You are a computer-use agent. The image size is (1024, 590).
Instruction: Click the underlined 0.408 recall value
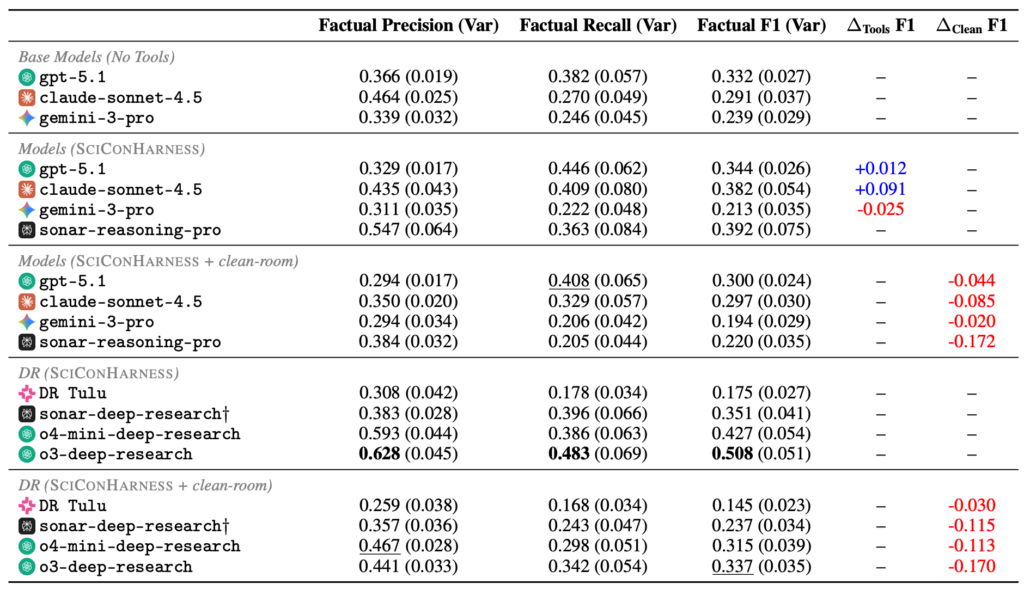click(x=569, y=280)
